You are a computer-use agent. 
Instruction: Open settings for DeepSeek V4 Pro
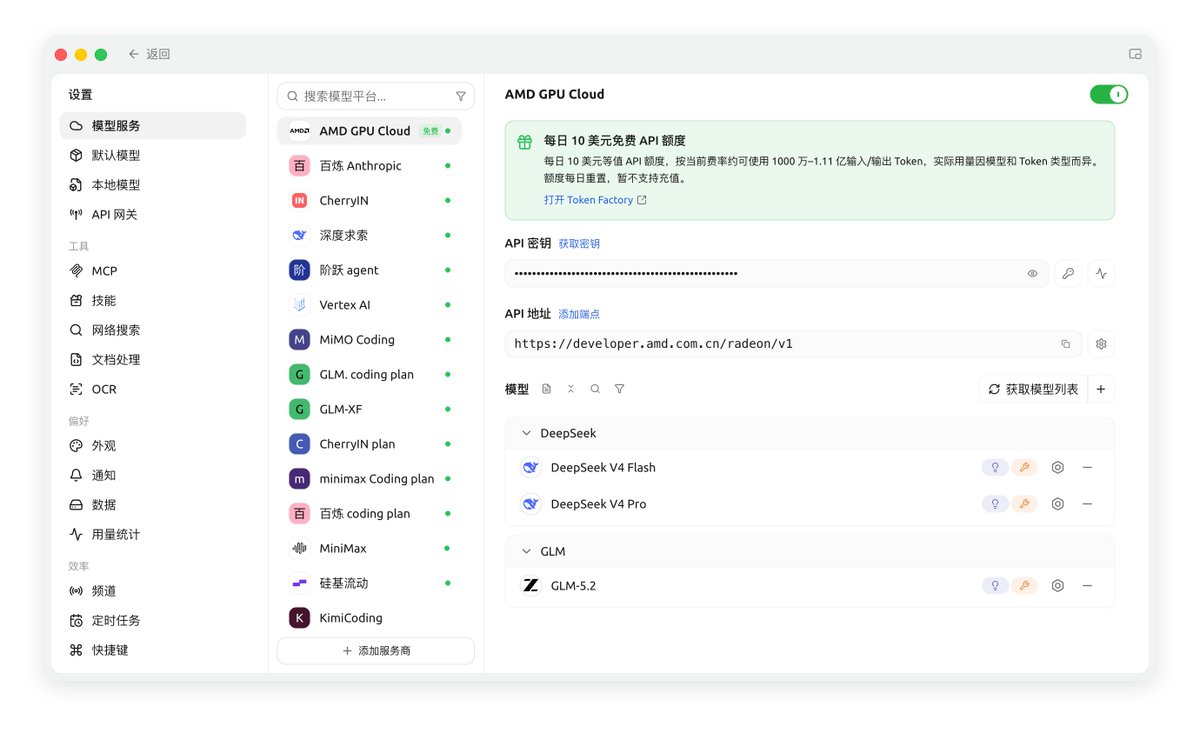[1057, 504]
